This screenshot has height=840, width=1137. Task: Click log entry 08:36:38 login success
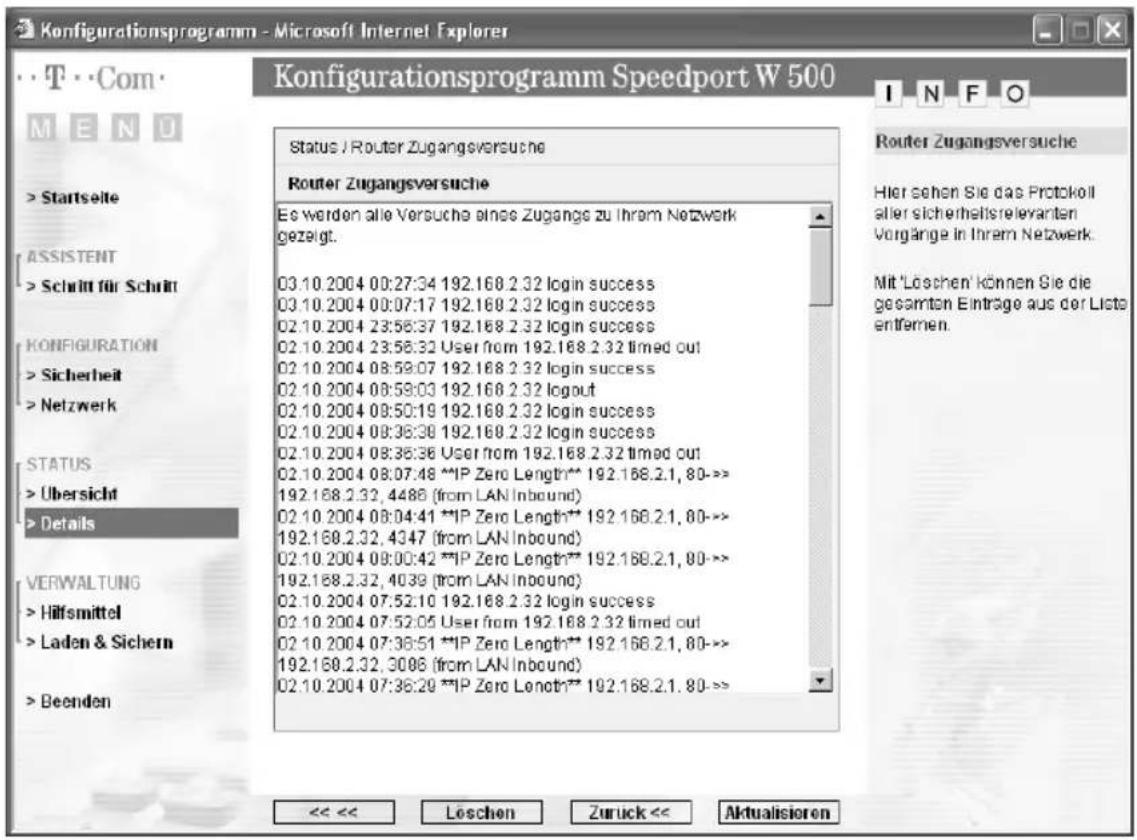tap(466, 432)
